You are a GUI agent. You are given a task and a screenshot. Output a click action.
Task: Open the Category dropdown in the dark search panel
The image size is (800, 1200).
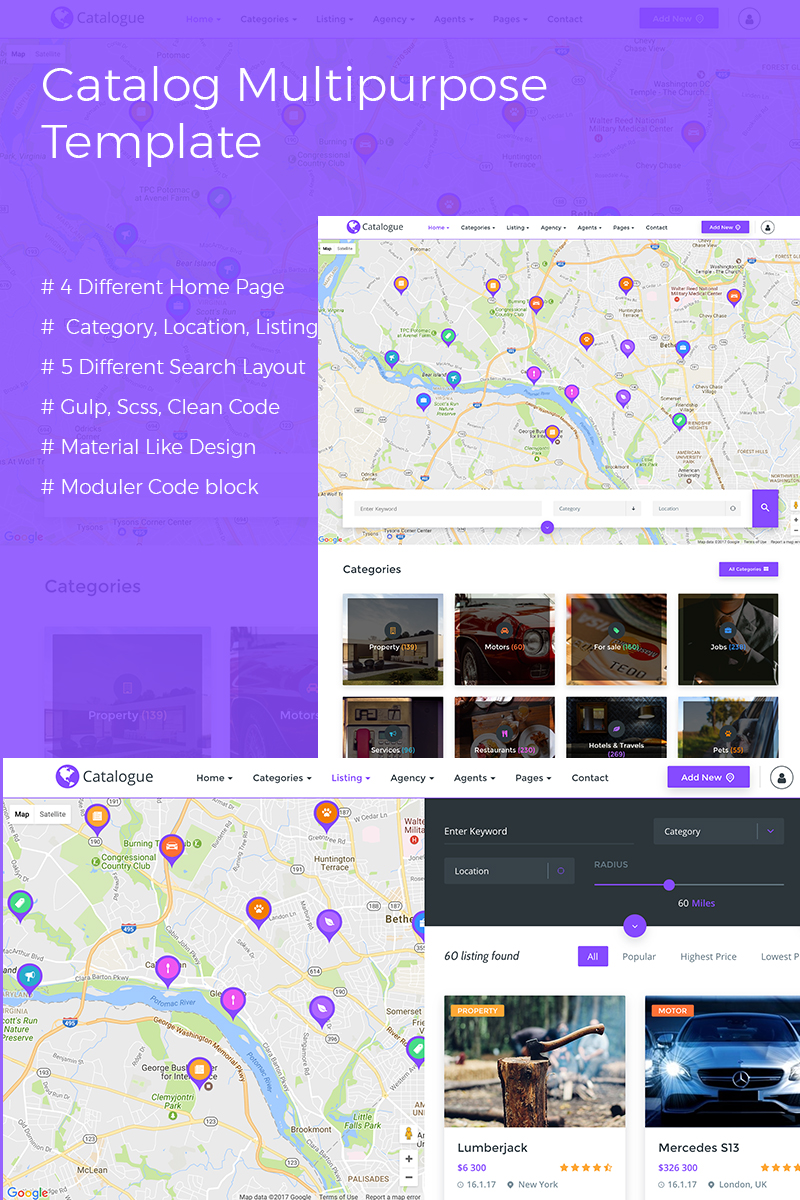718,831
